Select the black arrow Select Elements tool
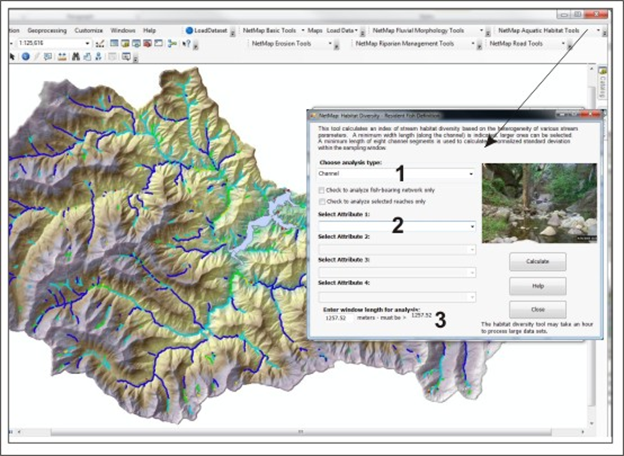The width and height of the screenshot is (624, 456). click(14, 57)
